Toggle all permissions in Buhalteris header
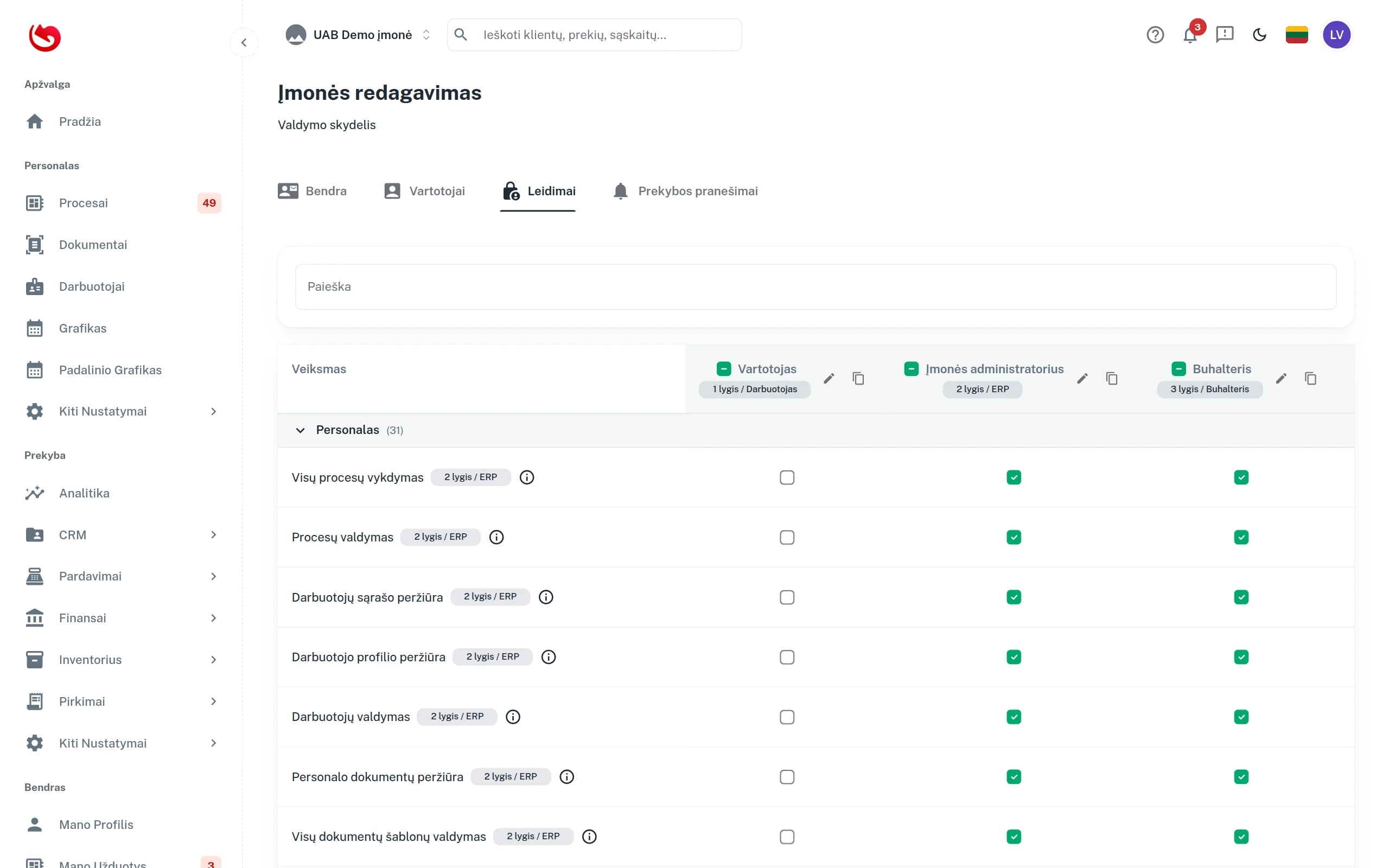The height and width of the screenshot is (868, 1389). [x=1178, y=368]
